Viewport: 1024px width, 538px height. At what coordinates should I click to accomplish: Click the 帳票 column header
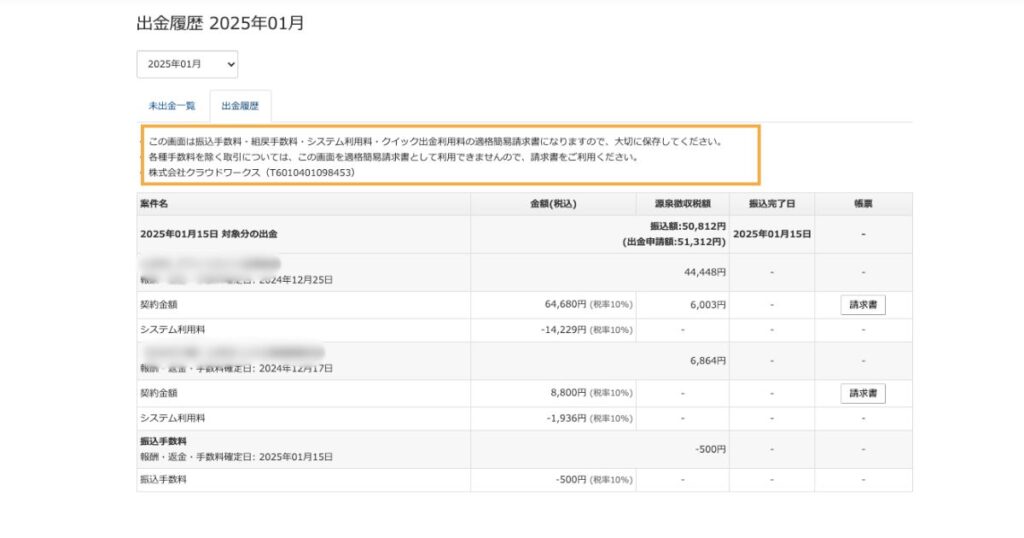pos(863,204)
